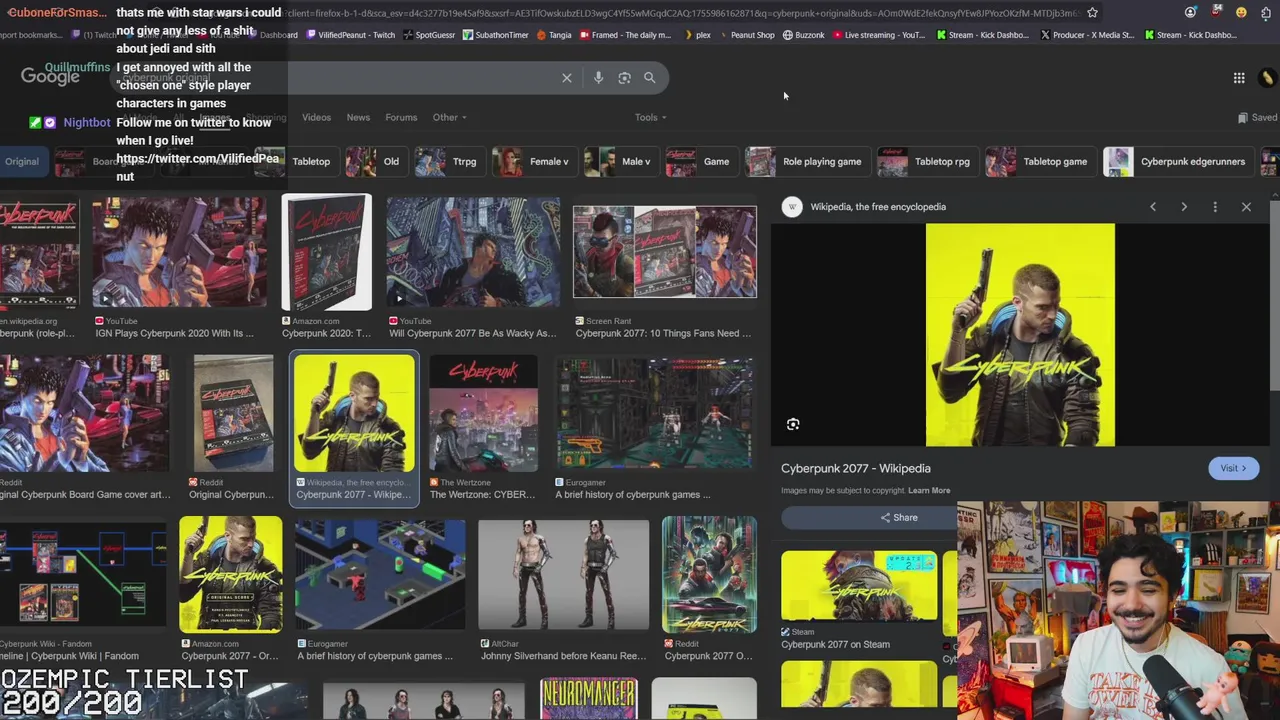The width and height of the screenshot is (1280, 720).
Task: Open The Wertzone CYBER result image
Action: [x=483, y=414]
